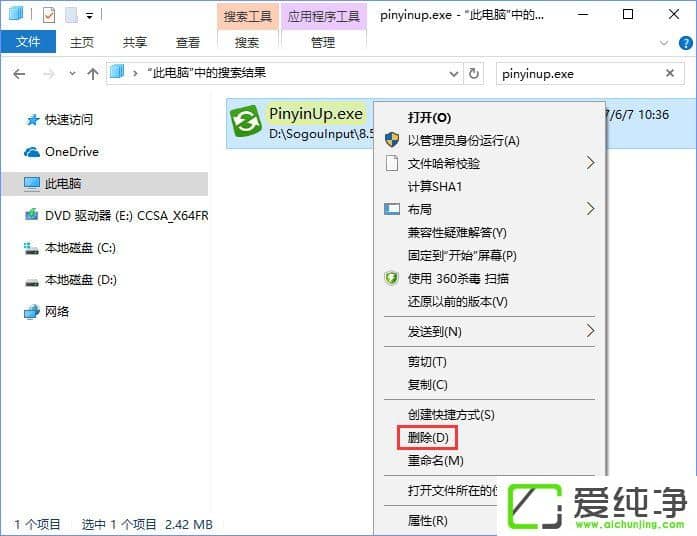The width and height of the screenshot is (697, 536).
Task: Expand the 发送到(N) submenu arrow
Action: (x=590, y=331)
